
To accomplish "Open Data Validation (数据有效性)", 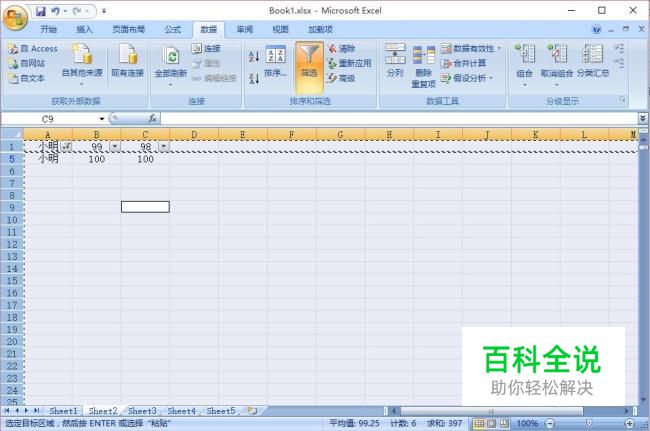I will (471, 48).
